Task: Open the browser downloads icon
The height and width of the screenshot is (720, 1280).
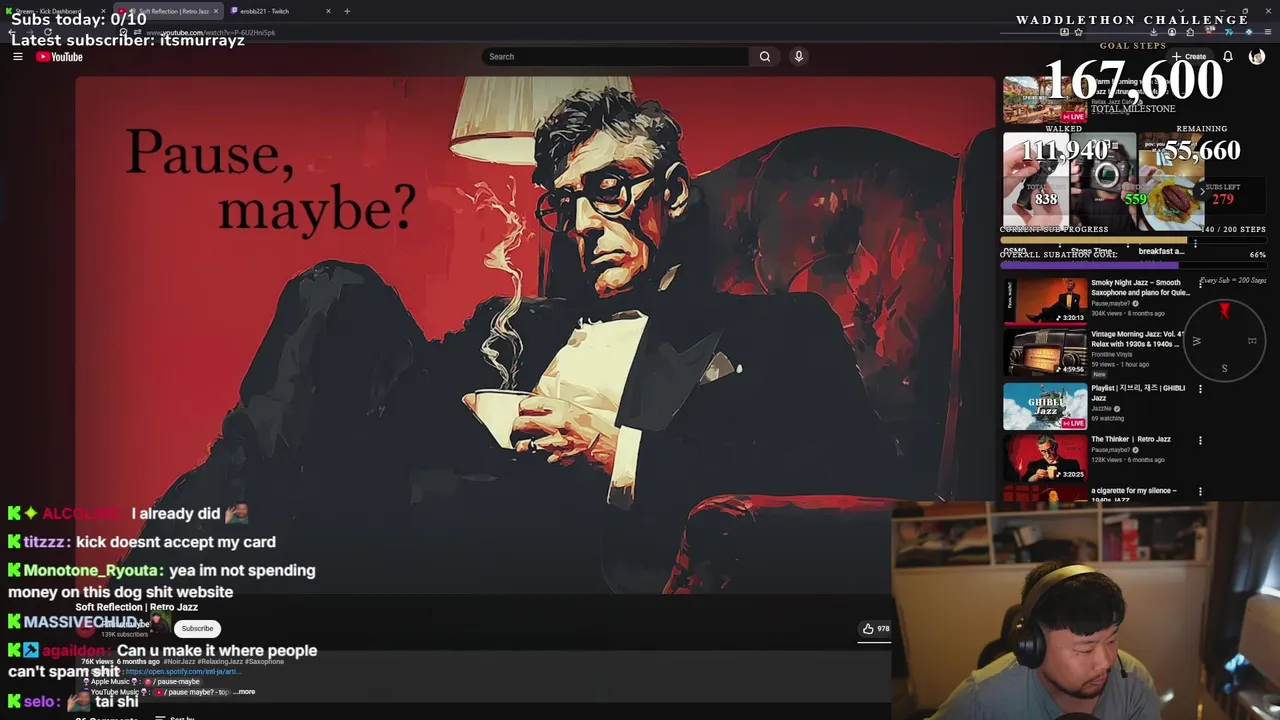Action: tap(1153, 32)
